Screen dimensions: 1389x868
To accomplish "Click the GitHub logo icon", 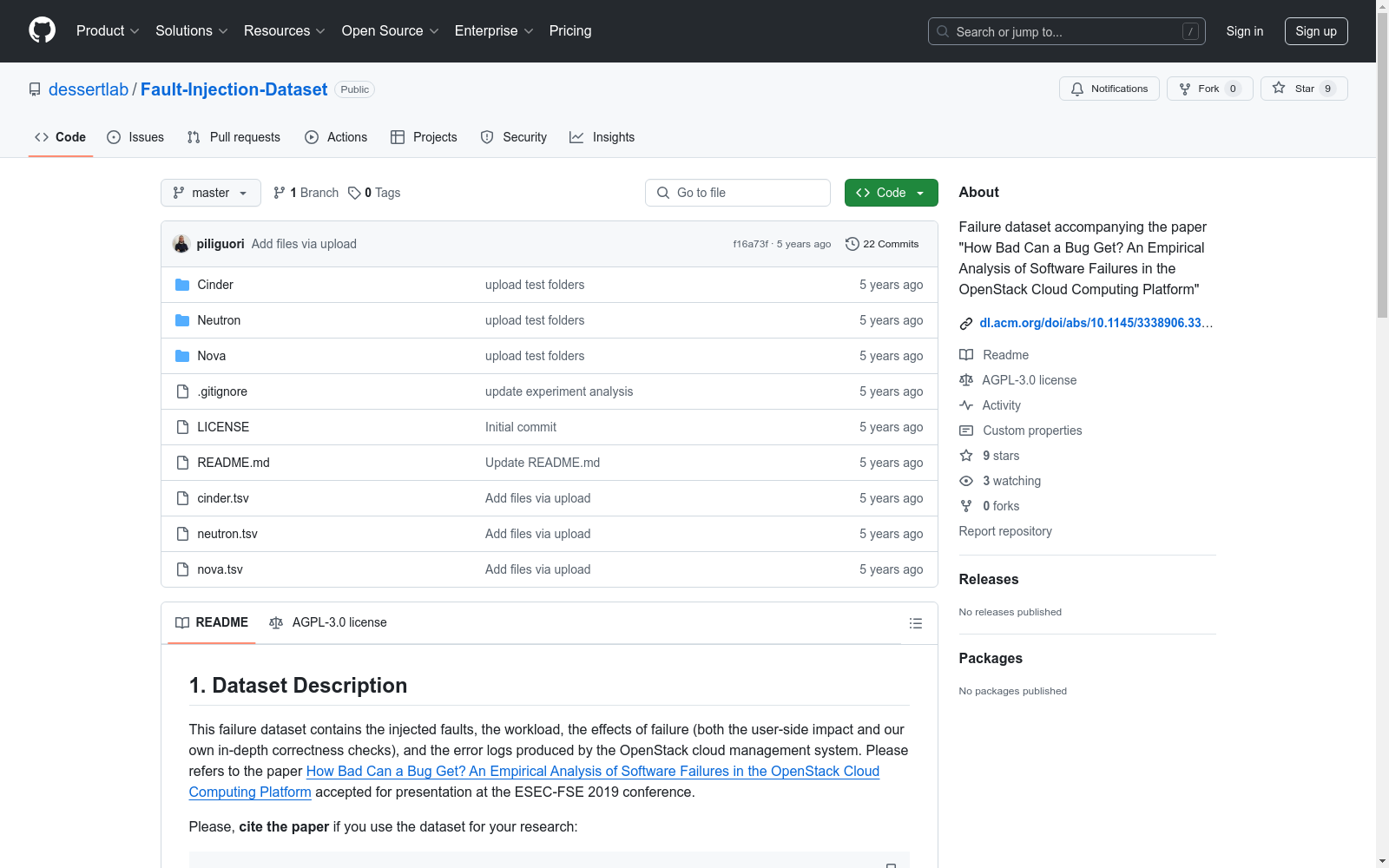I will tap(42, 30).
